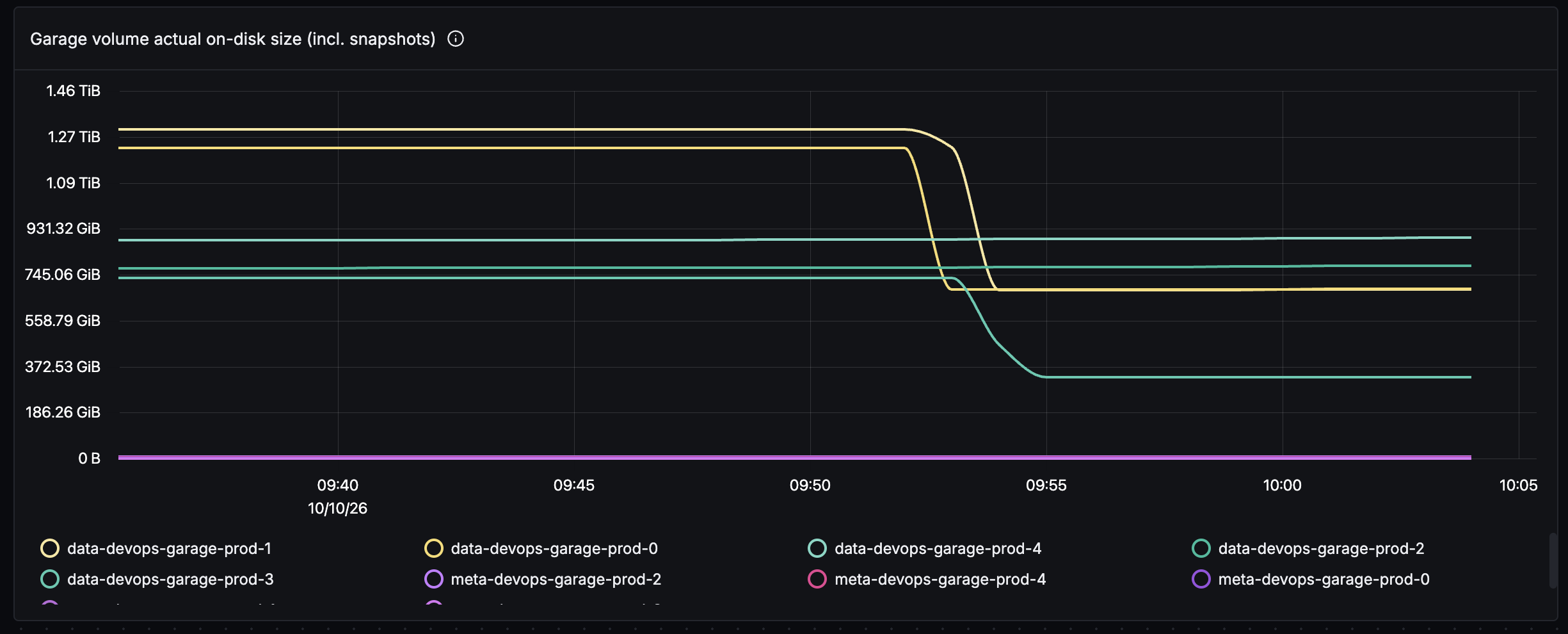Click pink swatch circle for meta-devops-garage-prod-4
Screen dimensions: 1568x634
pyautogui.click(x=817, y=580)
